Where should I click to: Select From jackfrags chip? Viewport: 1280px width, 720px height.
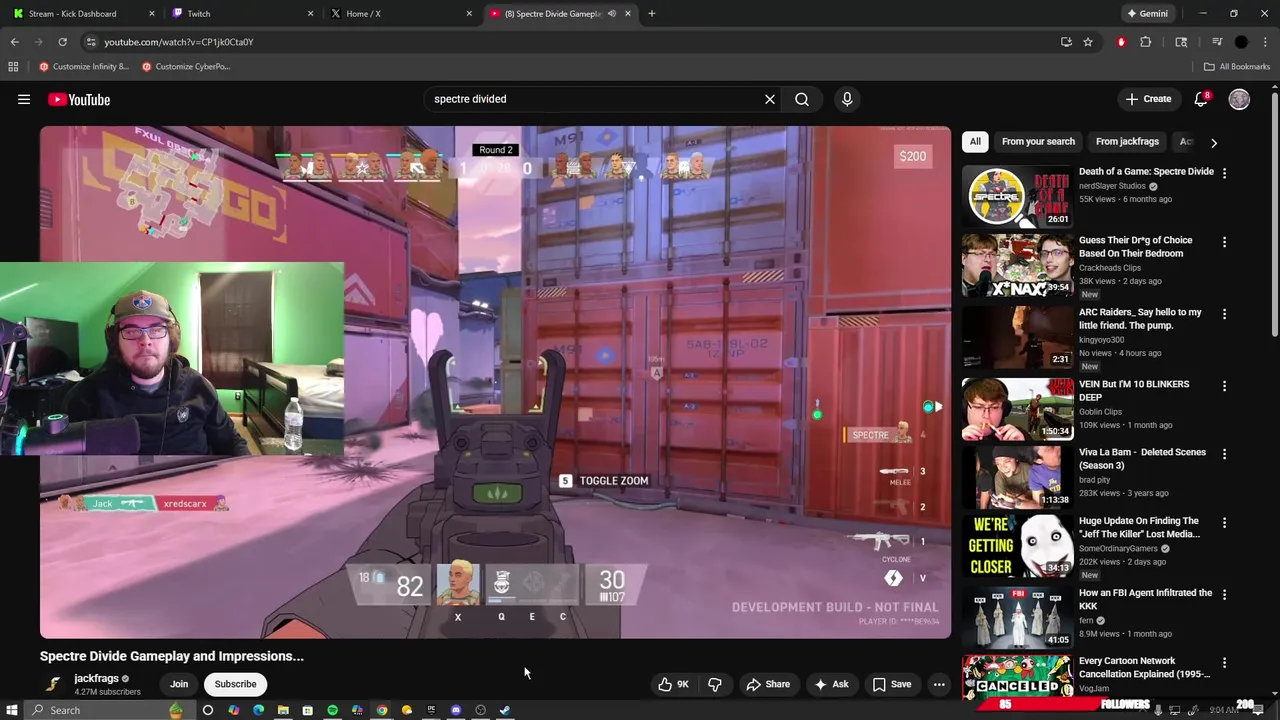[1127, 142]
